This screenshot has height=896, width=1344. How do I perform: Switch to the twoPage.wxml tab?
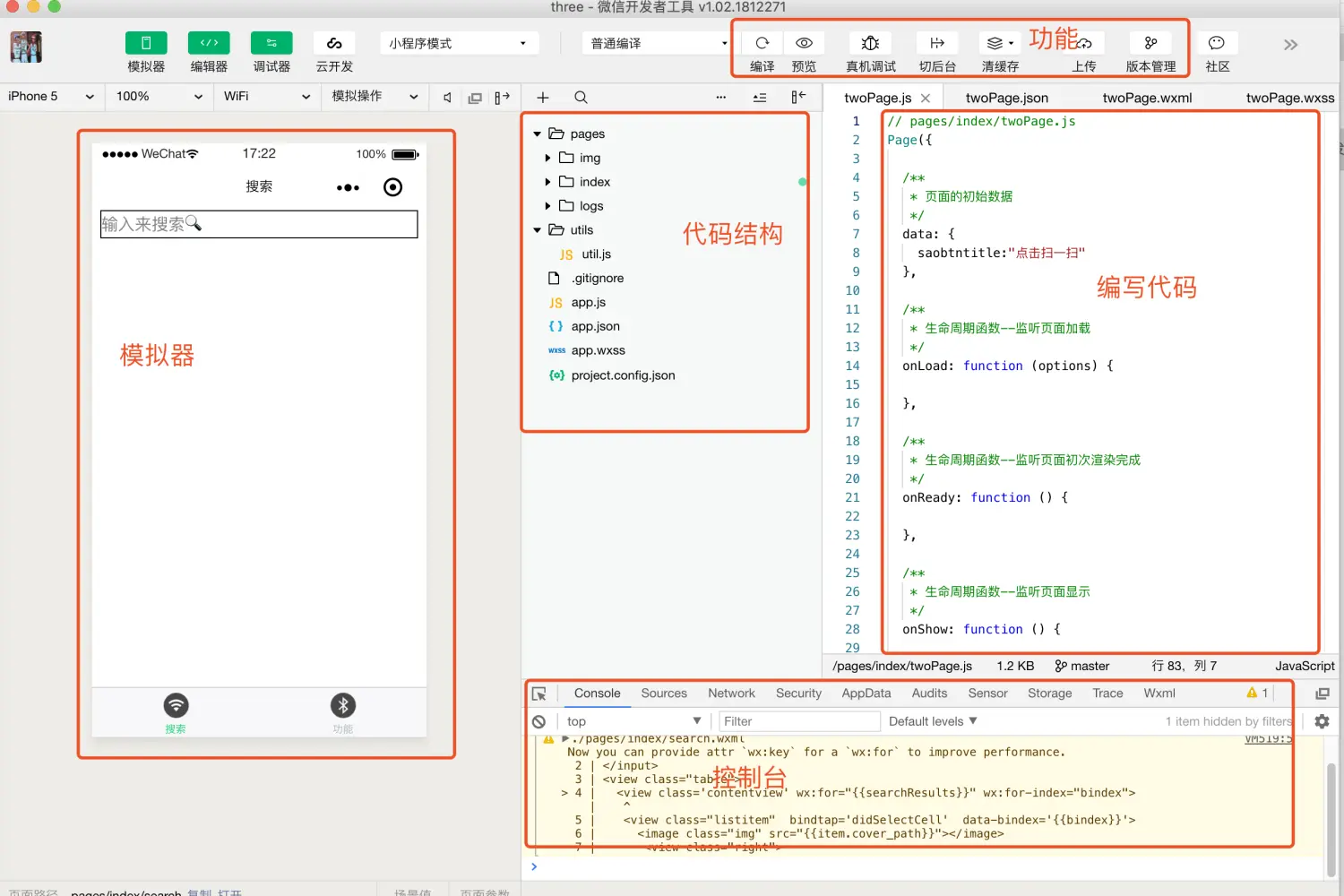click(x=1147, y=98)
